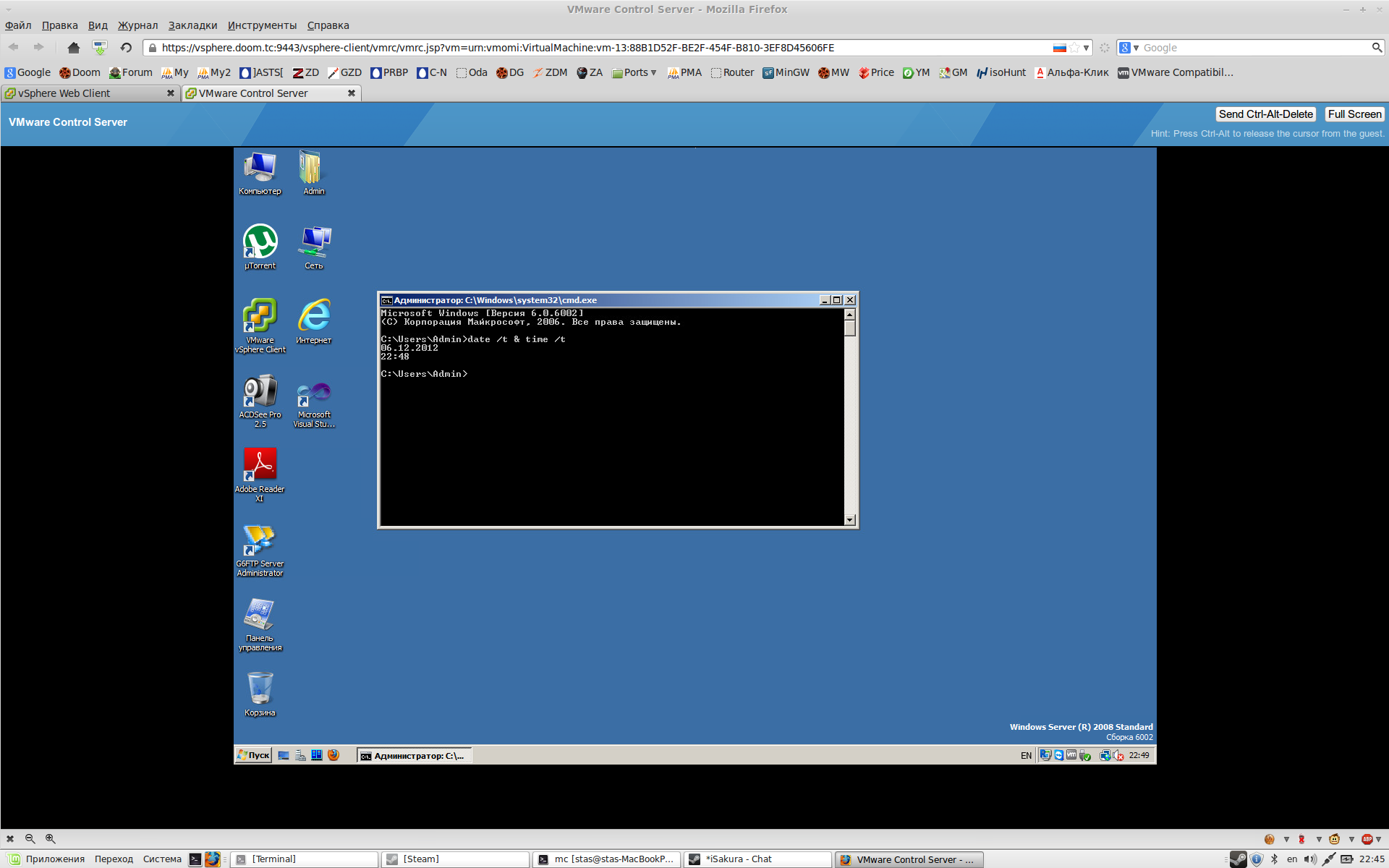Toggle the bookmark star in address bar
Image resolution: width=1389 pixels, height=868 pixels.
1074,48
